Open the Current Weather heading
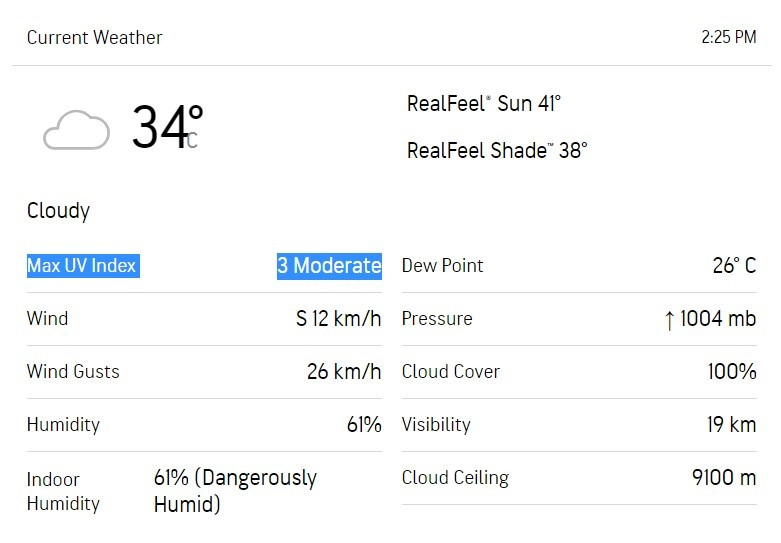781x543 pixels. click(x=94, y=38)
